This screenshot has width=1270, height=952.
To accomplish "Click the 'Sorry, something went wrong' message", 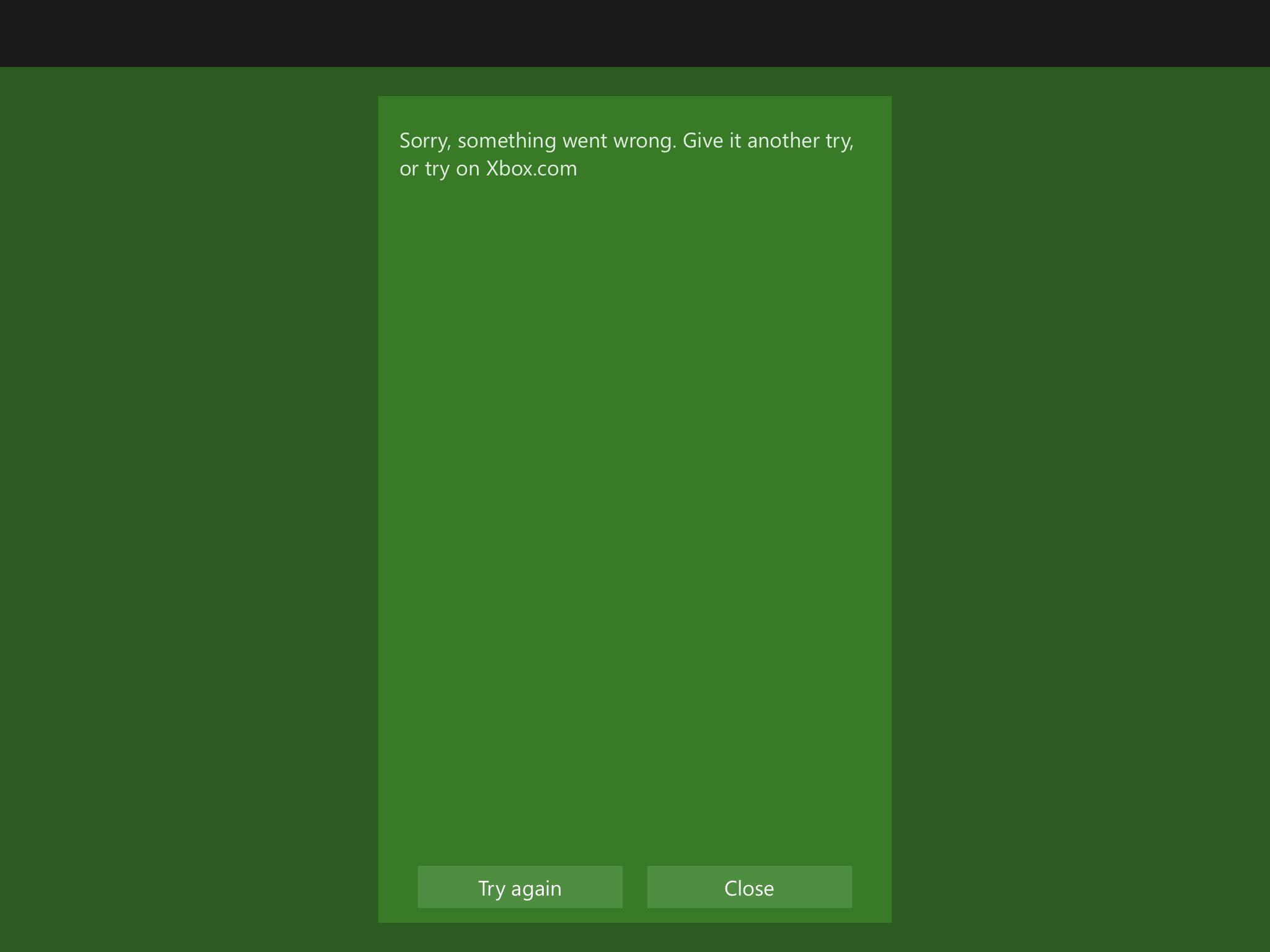I will click(x=626, y=141).
